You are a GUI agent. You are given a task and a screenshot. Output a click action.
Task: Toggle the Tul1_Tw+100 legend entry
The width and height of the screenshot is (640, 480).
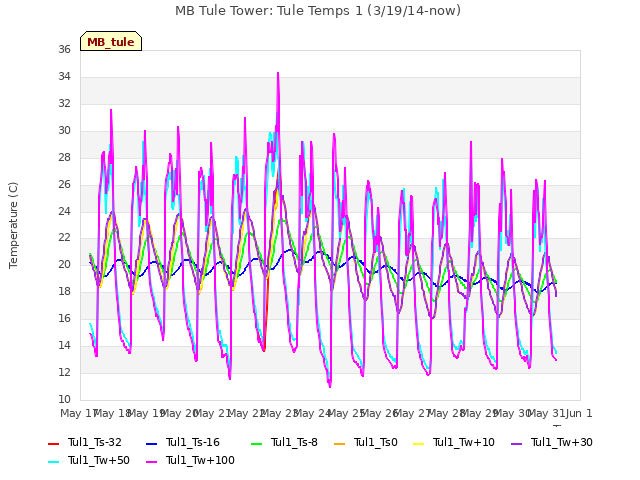[190, 460]
